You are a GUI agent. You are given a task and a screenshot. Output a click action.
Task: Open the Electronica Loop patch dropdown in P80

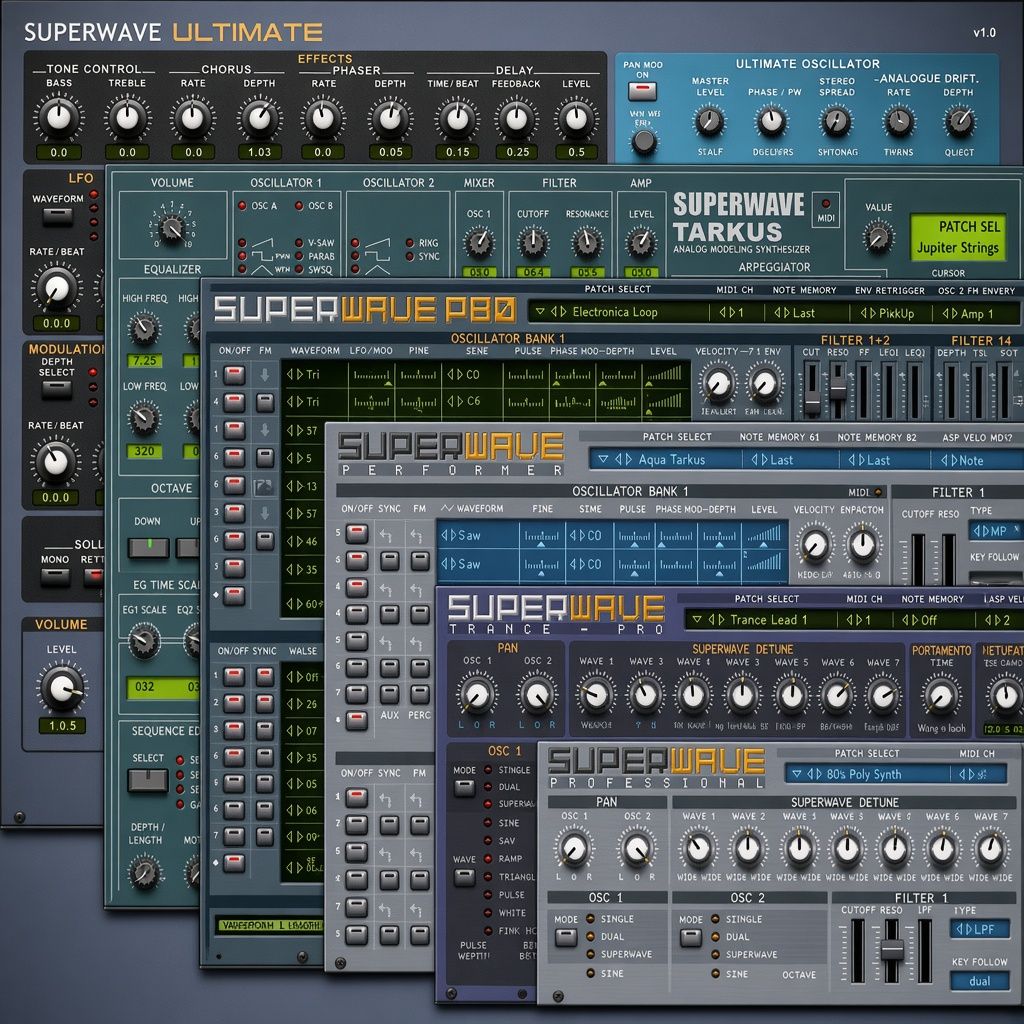point(618,312)
